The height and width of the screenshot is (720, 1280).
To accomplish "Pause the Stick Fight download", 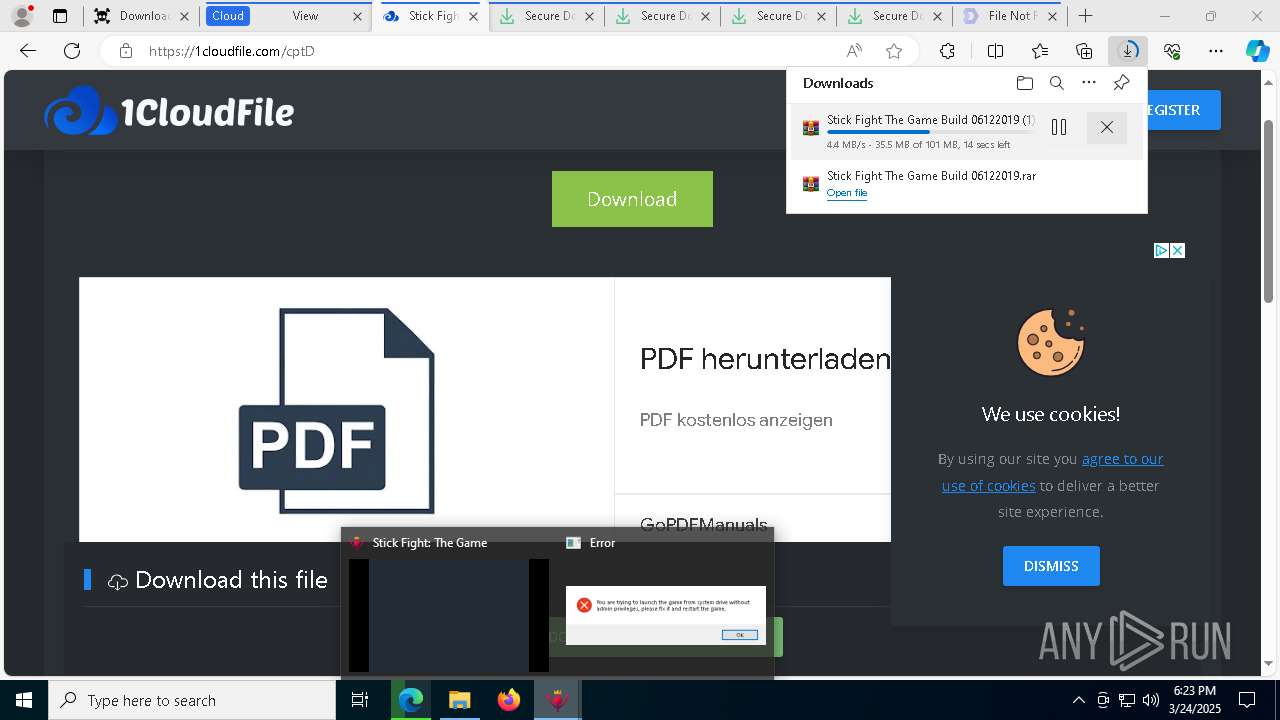I will (x=1059, y=127).
